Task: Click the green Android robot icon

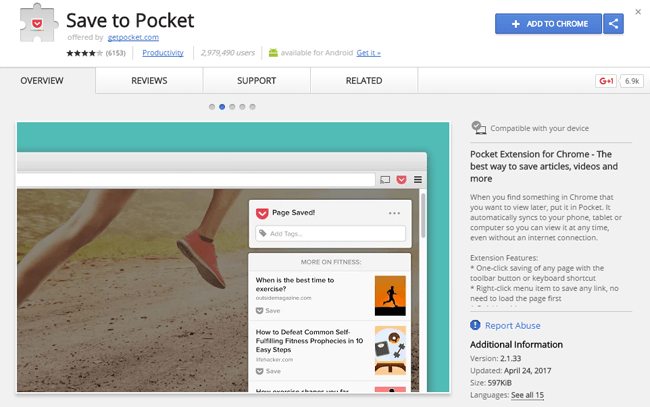Action: click(273, 53)
